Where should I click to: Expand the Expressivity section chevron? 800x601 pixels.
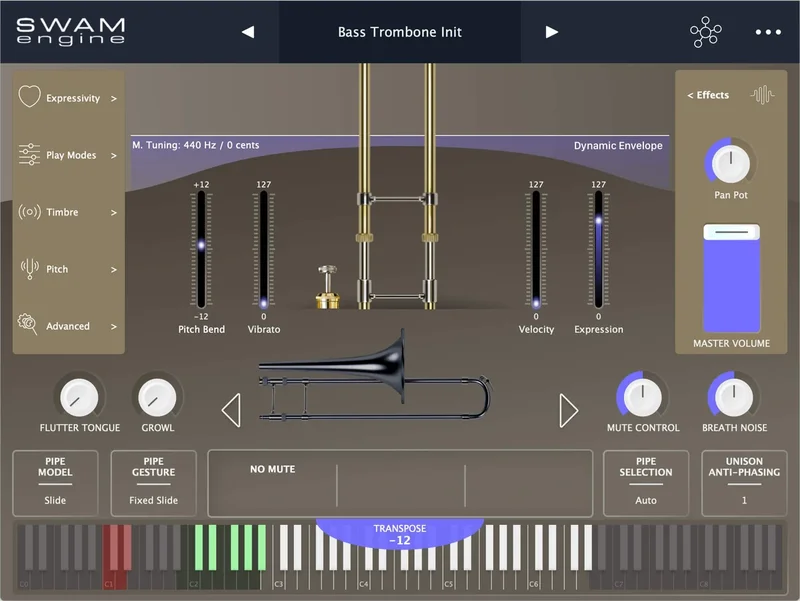pos(114,98)
